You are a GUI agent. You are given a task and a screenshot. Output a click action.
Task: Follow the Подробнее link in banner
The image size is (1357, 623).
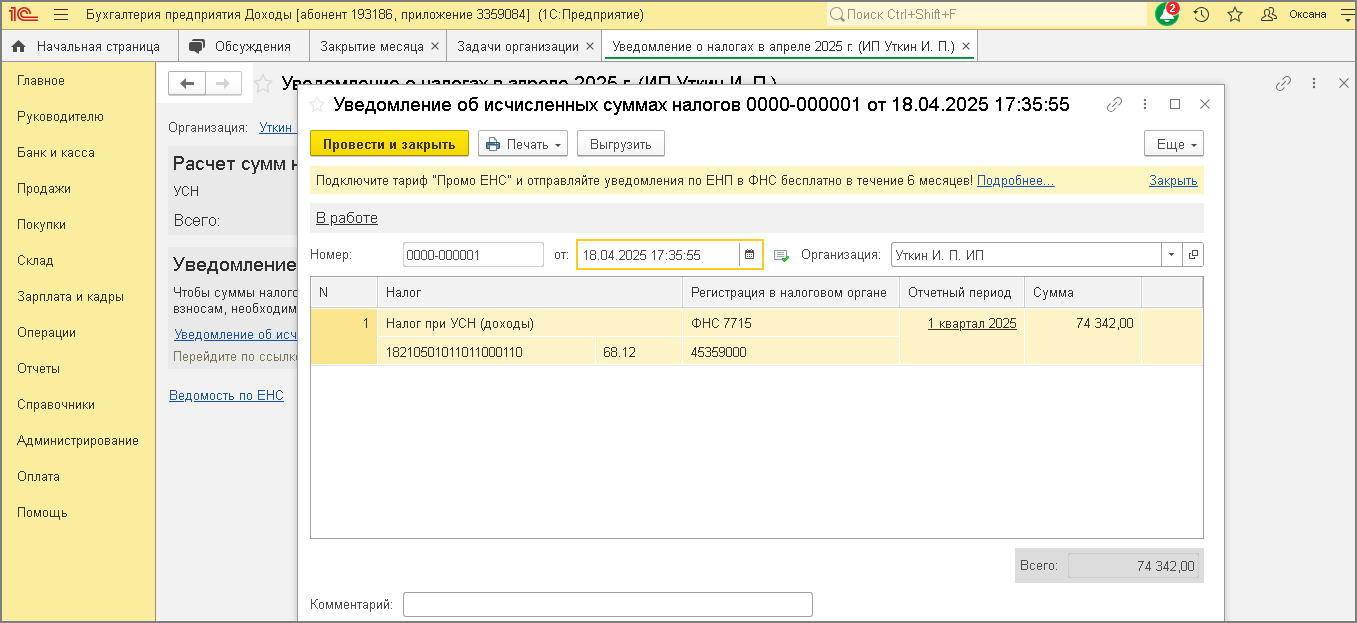[x=1015, y=181]
